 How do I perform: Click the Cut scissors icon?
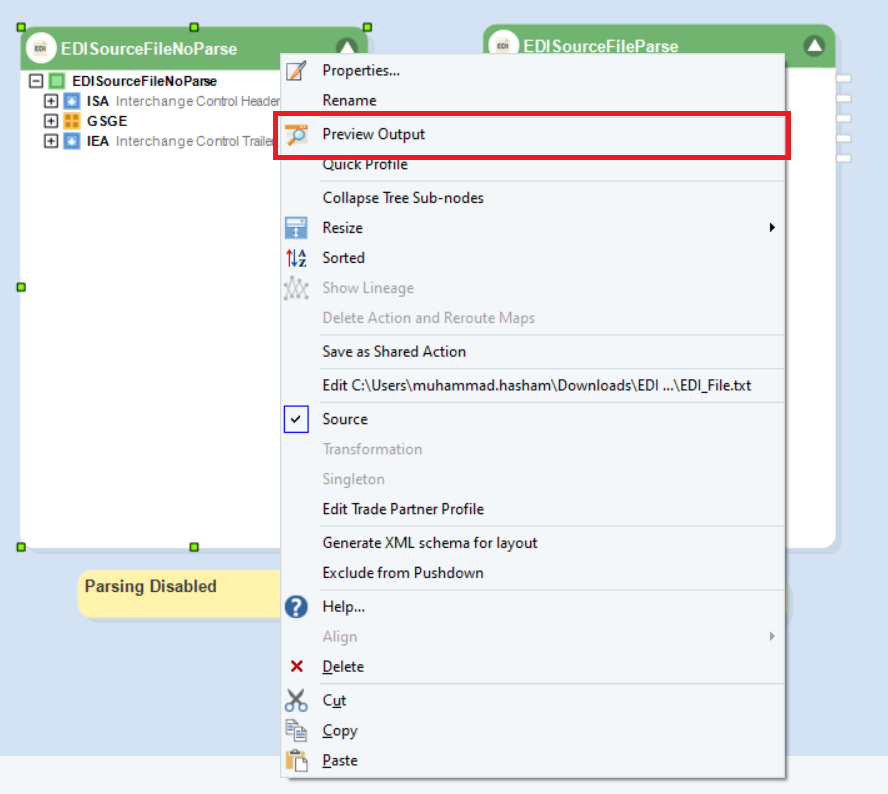[296, 701]
